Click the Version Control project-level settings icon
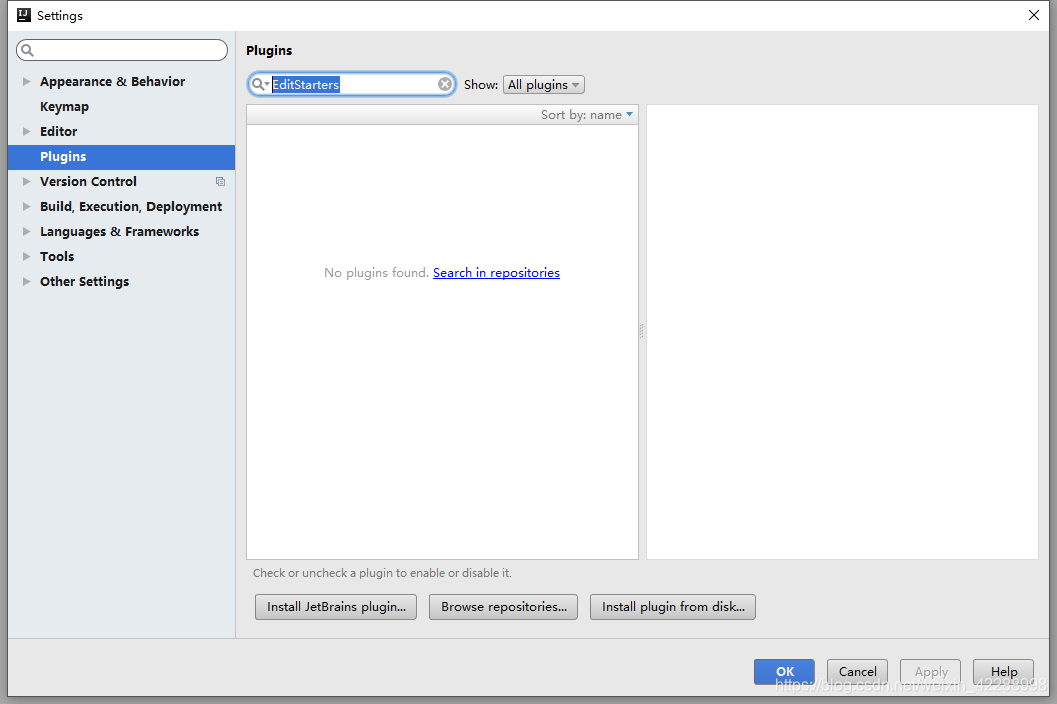This screenshot has height=704, width=1057. tap(220, 181)
